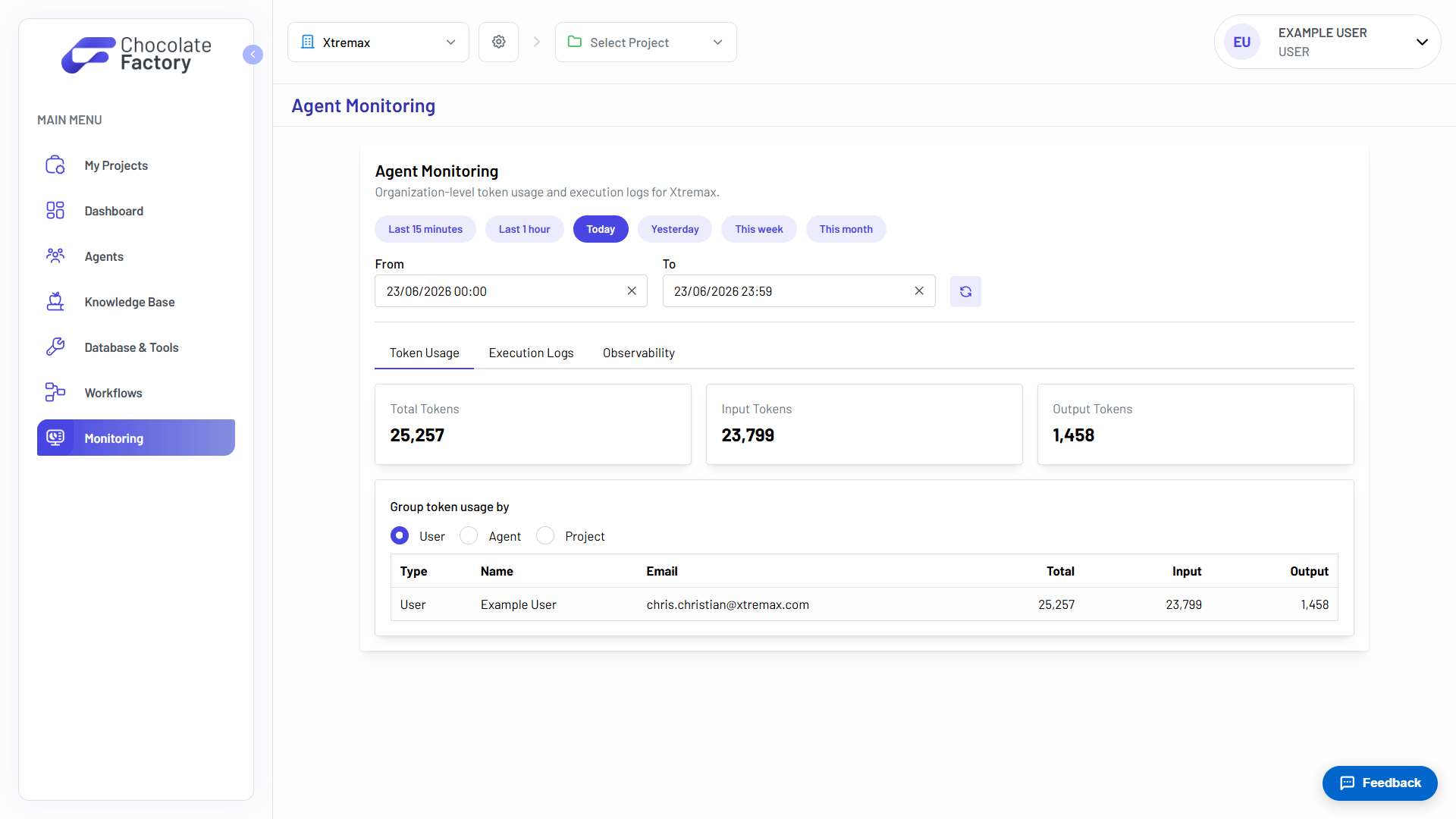Click the Workflows diagram icon
This screenshot has width=1456, height=819.
click(x=55, y=393)
